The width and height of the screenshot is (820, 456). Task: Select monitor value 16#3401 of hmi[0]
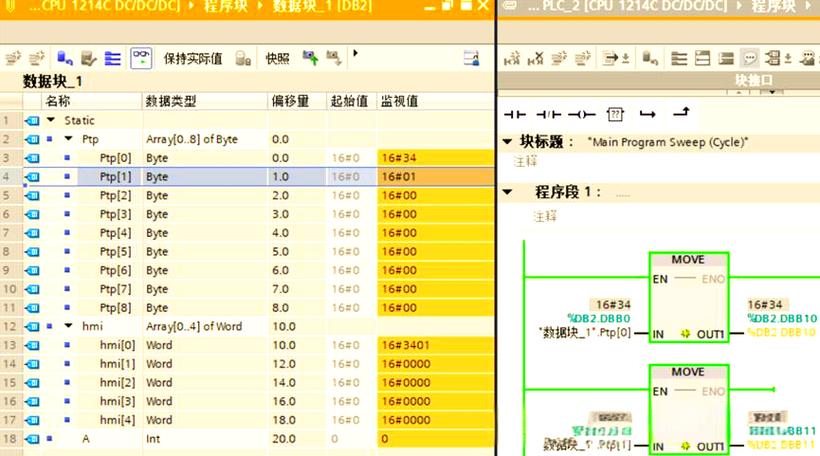pyautogui.click(x=436, y=345)
